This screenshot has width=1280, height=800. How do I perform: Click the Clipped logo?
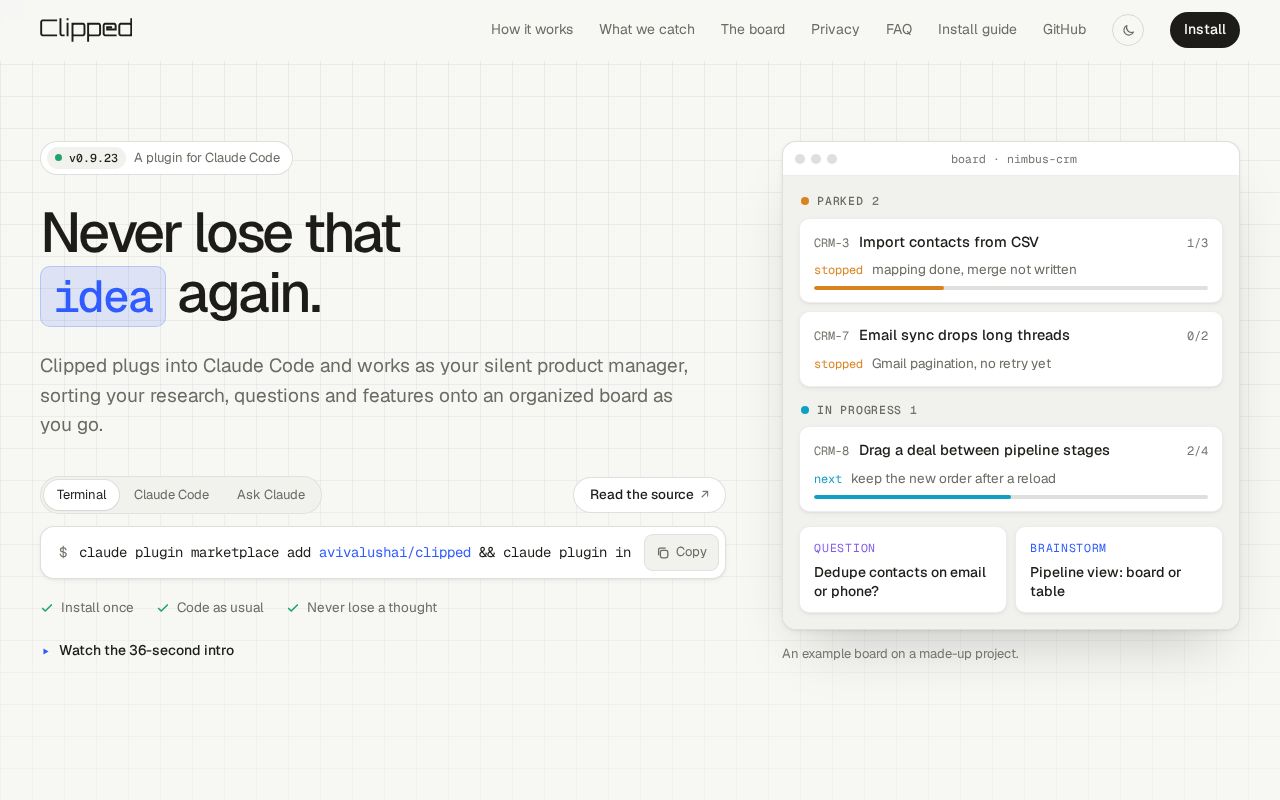[86, 29]
